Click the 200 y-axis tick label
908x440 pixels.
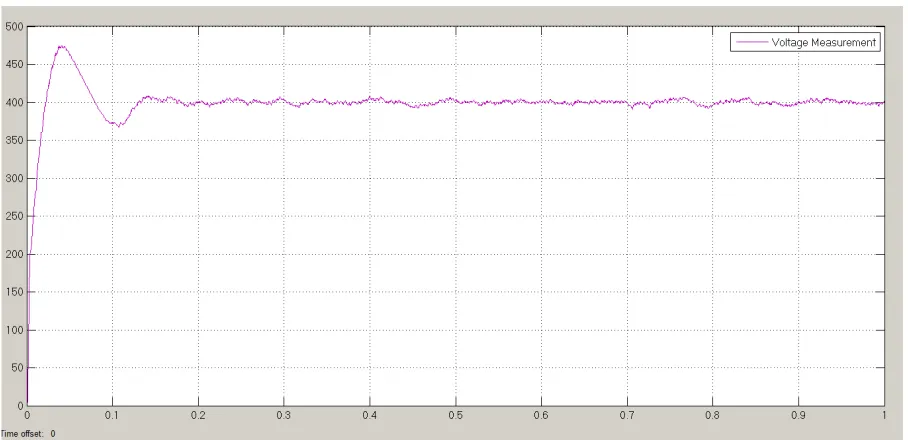click(14, 254)
